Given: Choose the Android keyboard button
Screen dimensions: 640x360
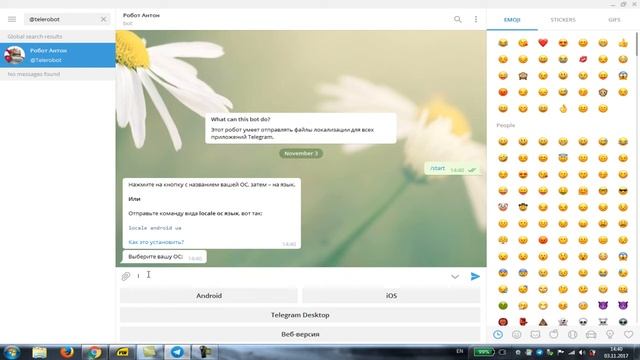Looking at the screenshot, I should click(209, 296).
